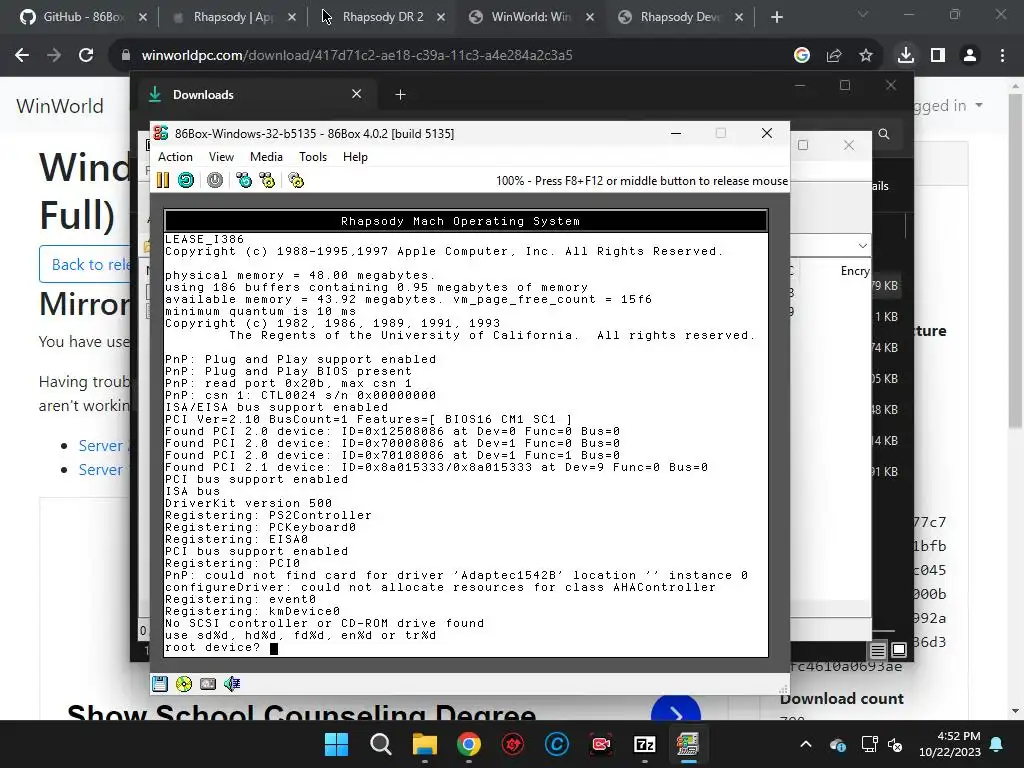1024x768 pixels.
Task: Open 86Box settings gear icon
Action: (296, 180)
